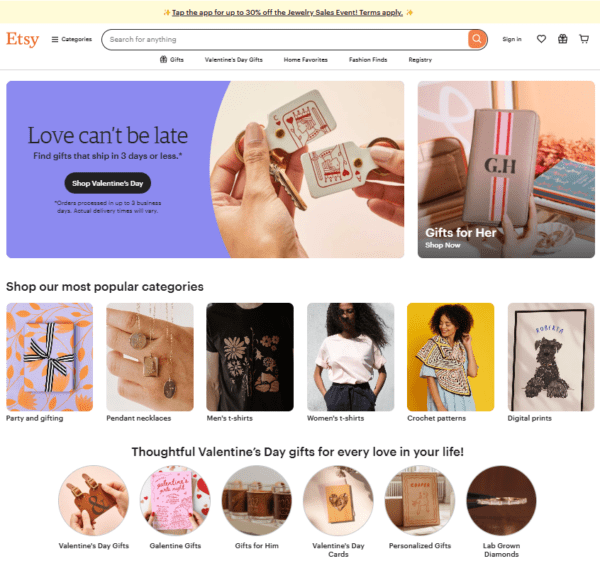Open Home Favorites nav item
The height and width of the screenshot is (578, 600).
coord(305,60)
